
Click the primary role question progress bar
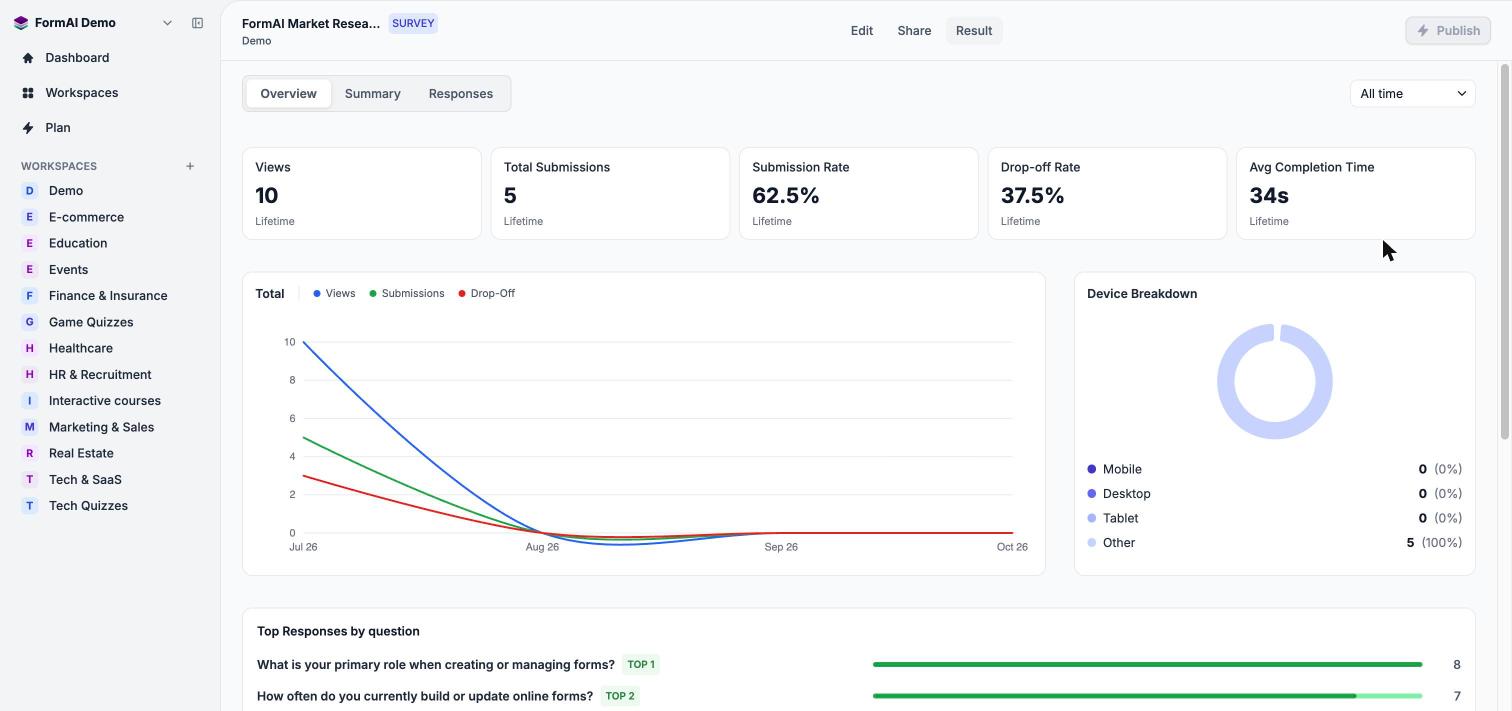click(1147, 665)
